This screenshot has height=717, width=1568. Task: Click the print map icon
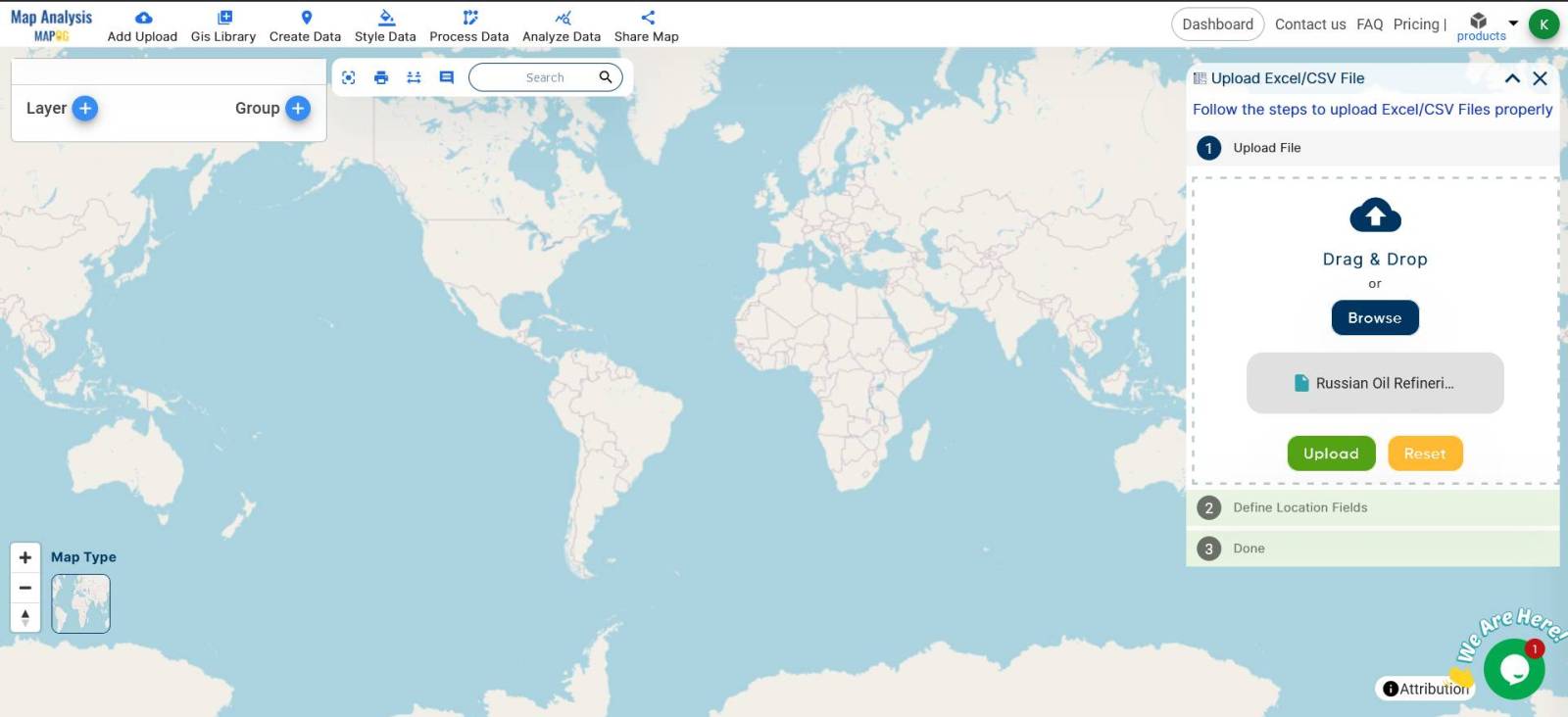381,77
